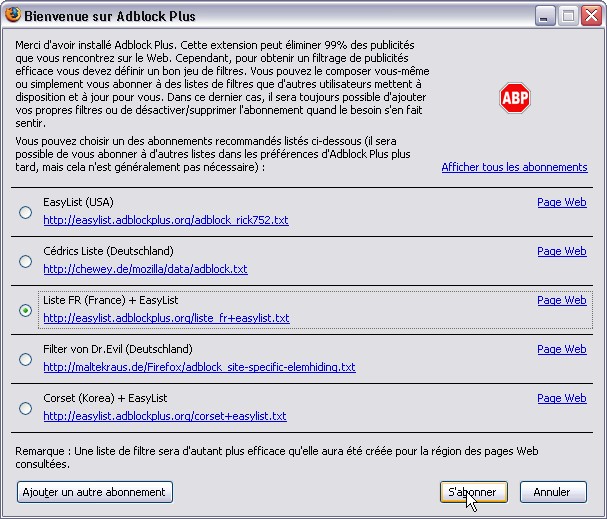Click Afficher tous les abonnements link
607x519 pixels.
click(514, 167)
